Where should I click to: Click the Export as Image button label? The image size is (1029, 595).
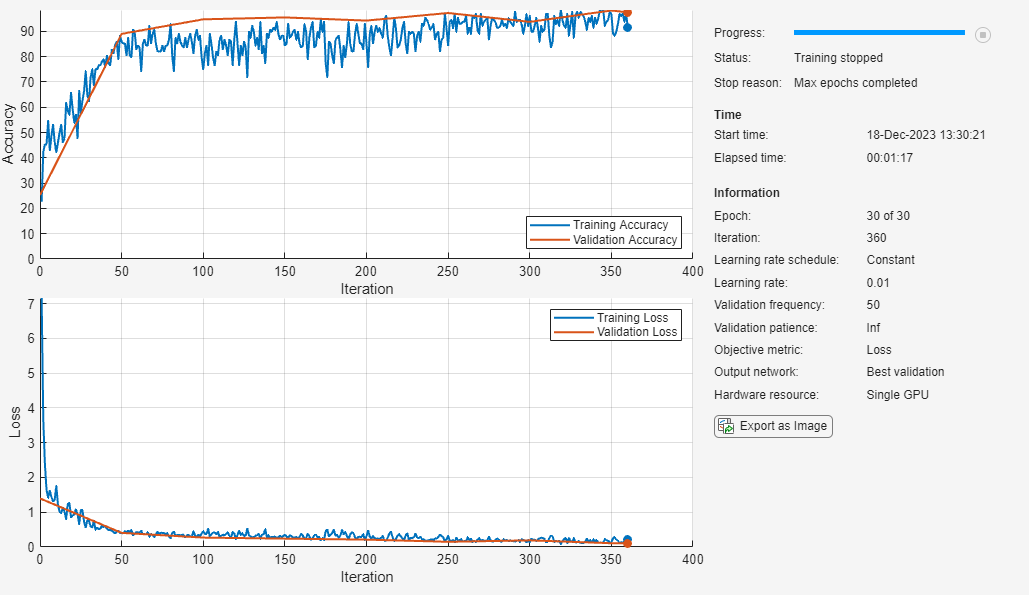tap(783, 426)
